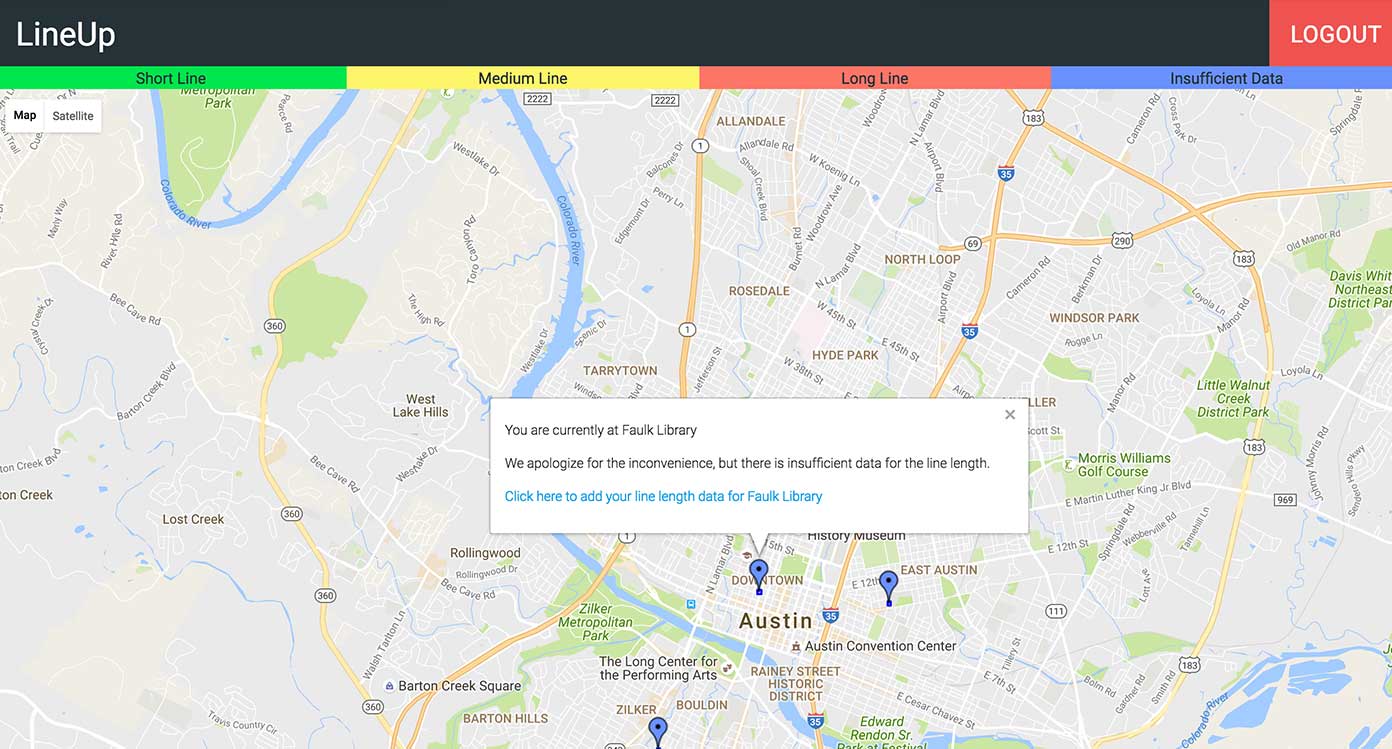Viewport: 1392px width, 749px height.
Task: Click the BOULDIN neighborhood label
Action: [702, 705]
